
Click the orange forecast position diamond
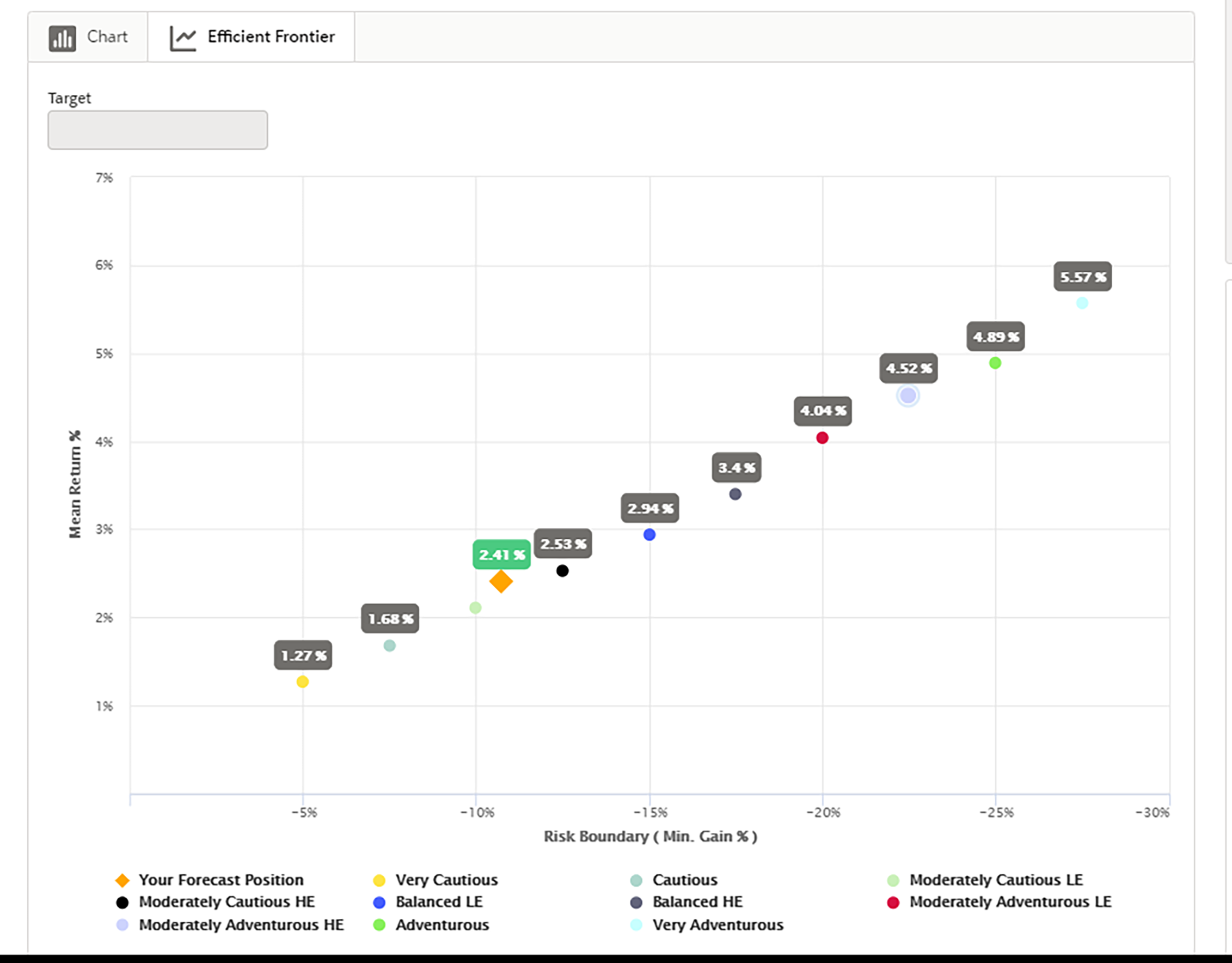501,581
